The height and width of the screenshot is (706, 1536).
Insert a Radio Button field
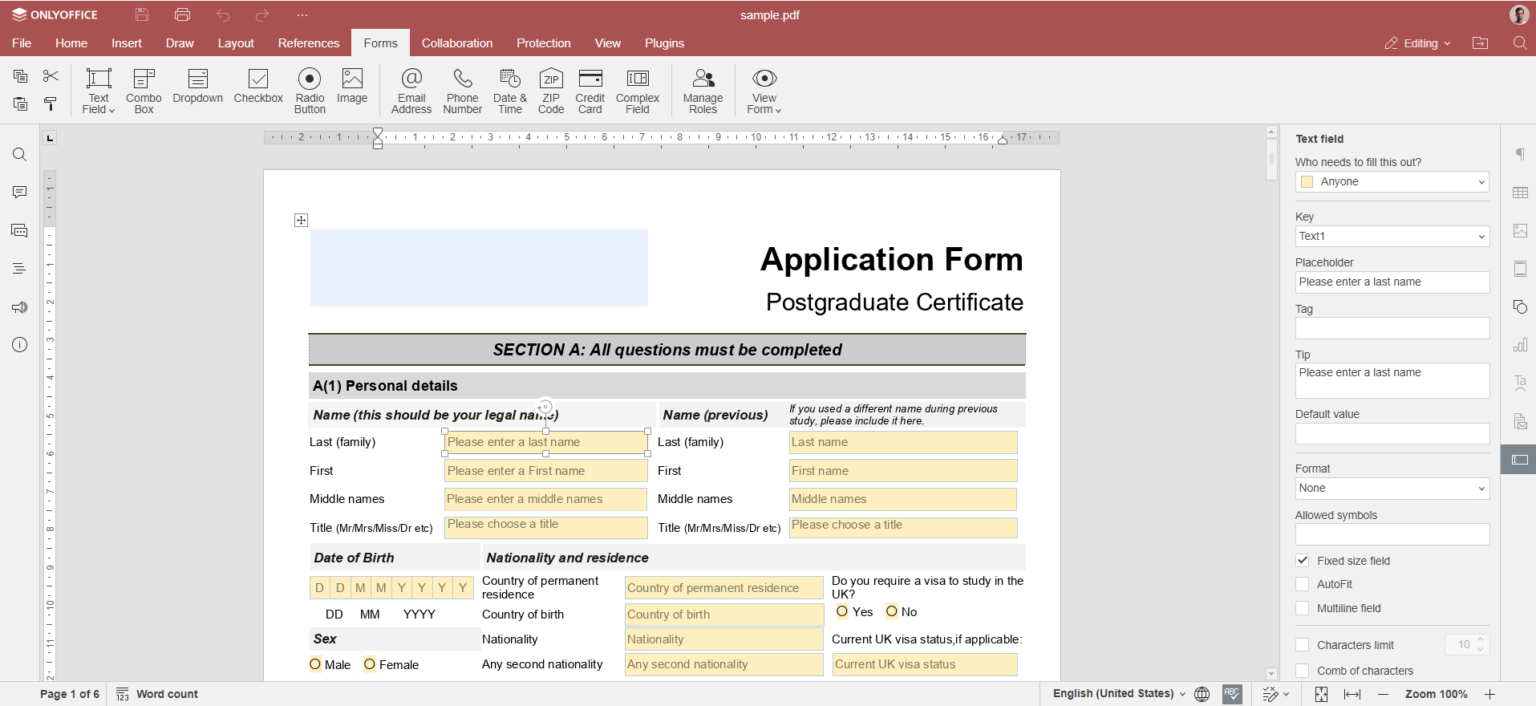[x=309, y=90]
